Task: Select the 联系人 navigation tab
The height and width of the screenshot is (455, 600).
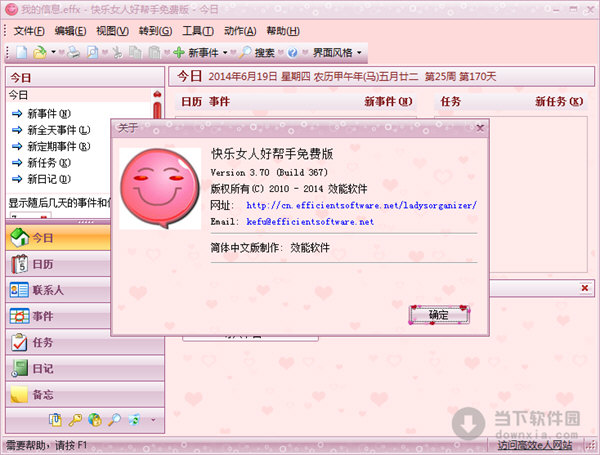Action: coord(58,290)
